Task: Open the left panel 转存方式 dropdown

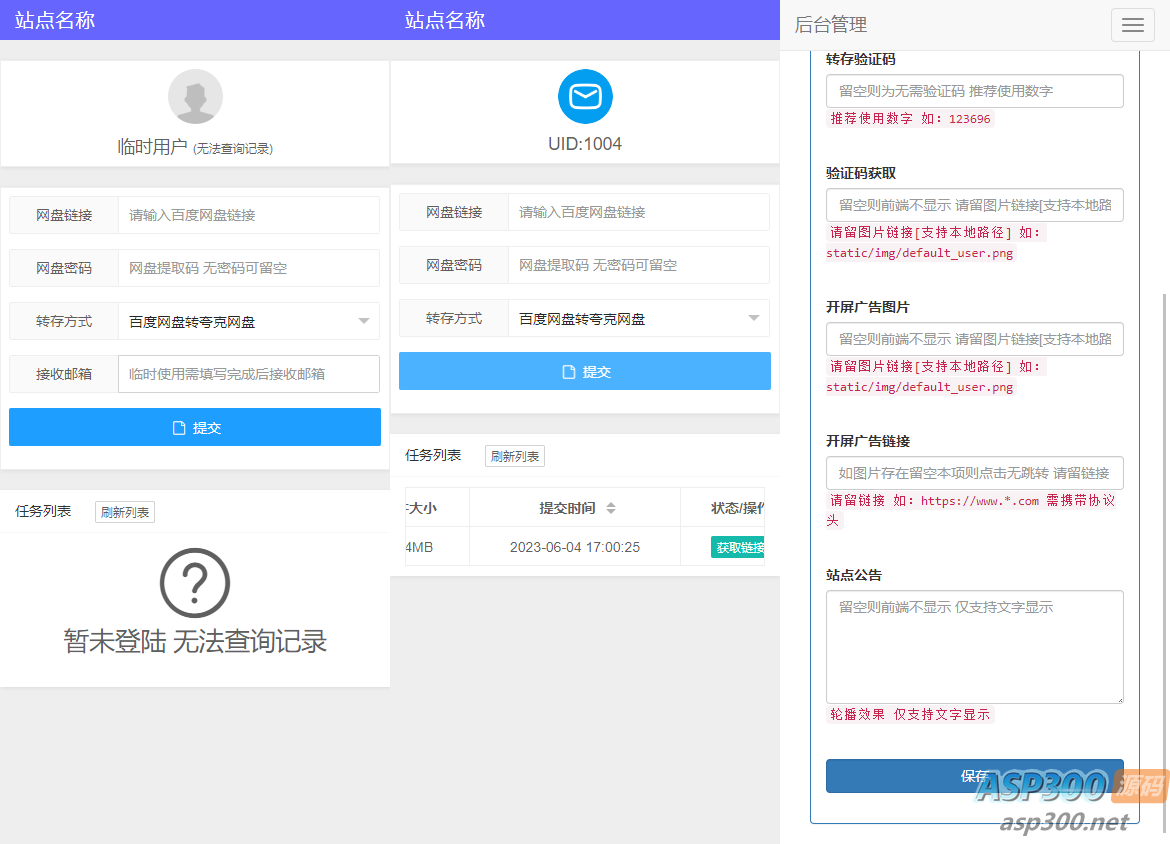Action: click(250, 321)
